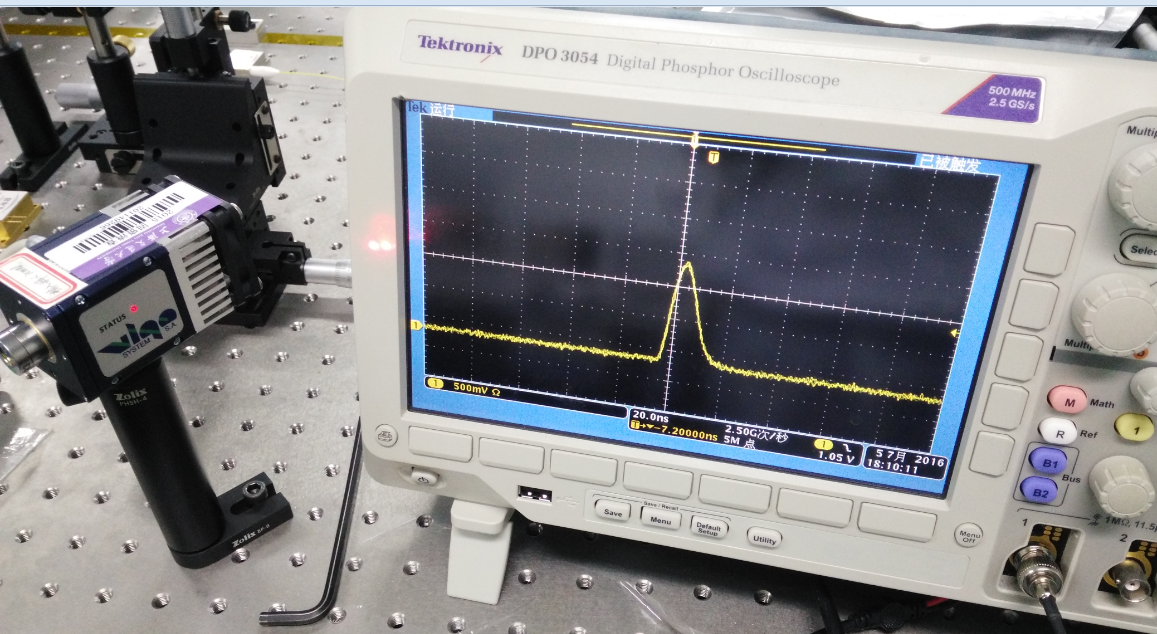Click the front USB port
1157x634 pixels.
click(534, 495)
